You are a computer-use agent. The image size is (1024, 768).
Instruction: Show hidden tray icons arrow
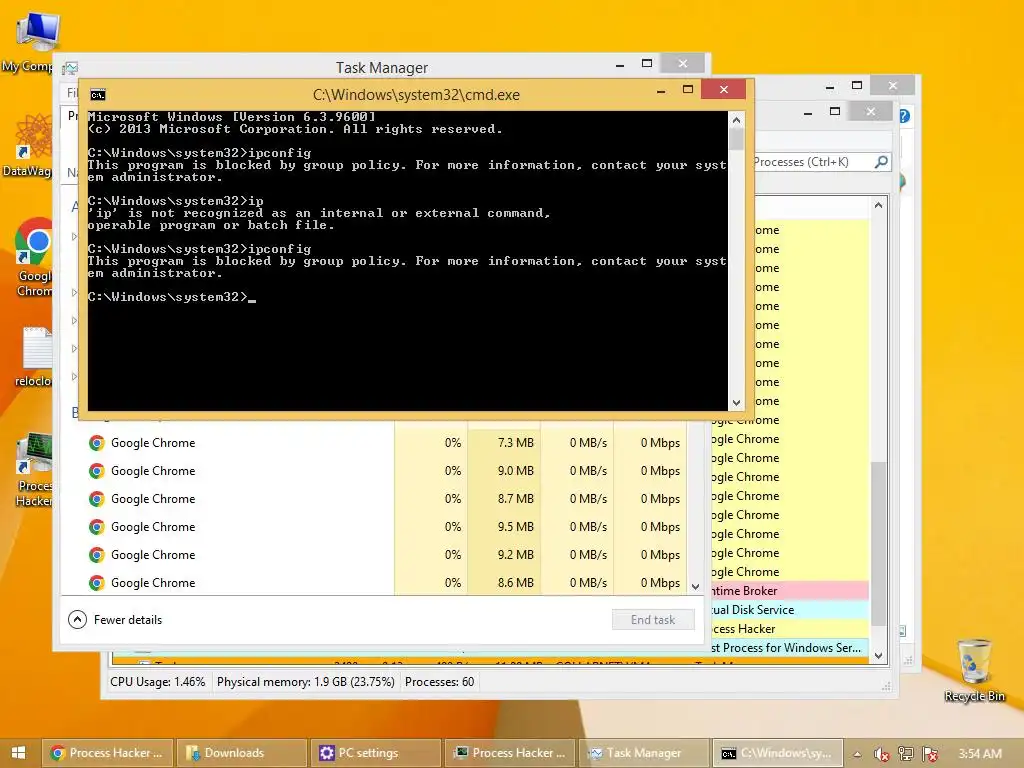[857, 754]
